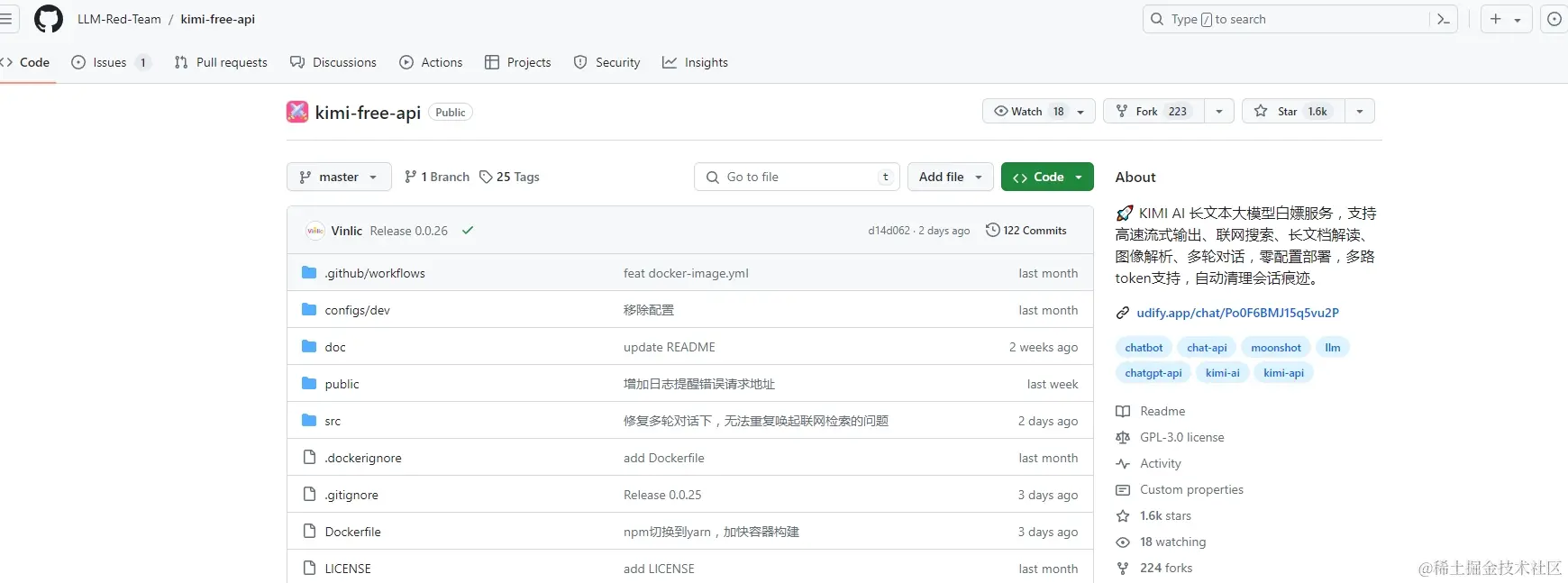This screenshot has height=583, width=1568.
Task: Open the Pull requests tab
Action: (x=221, y=62)
